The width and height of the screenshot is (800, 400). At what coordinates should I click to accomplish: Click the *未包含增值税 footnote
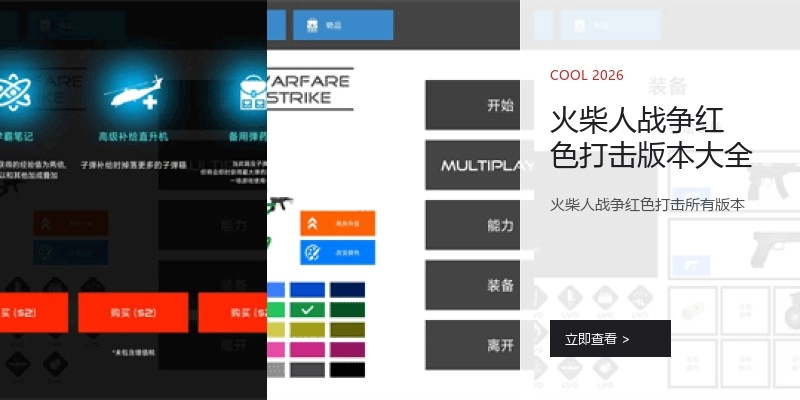[x=133, y=353]
